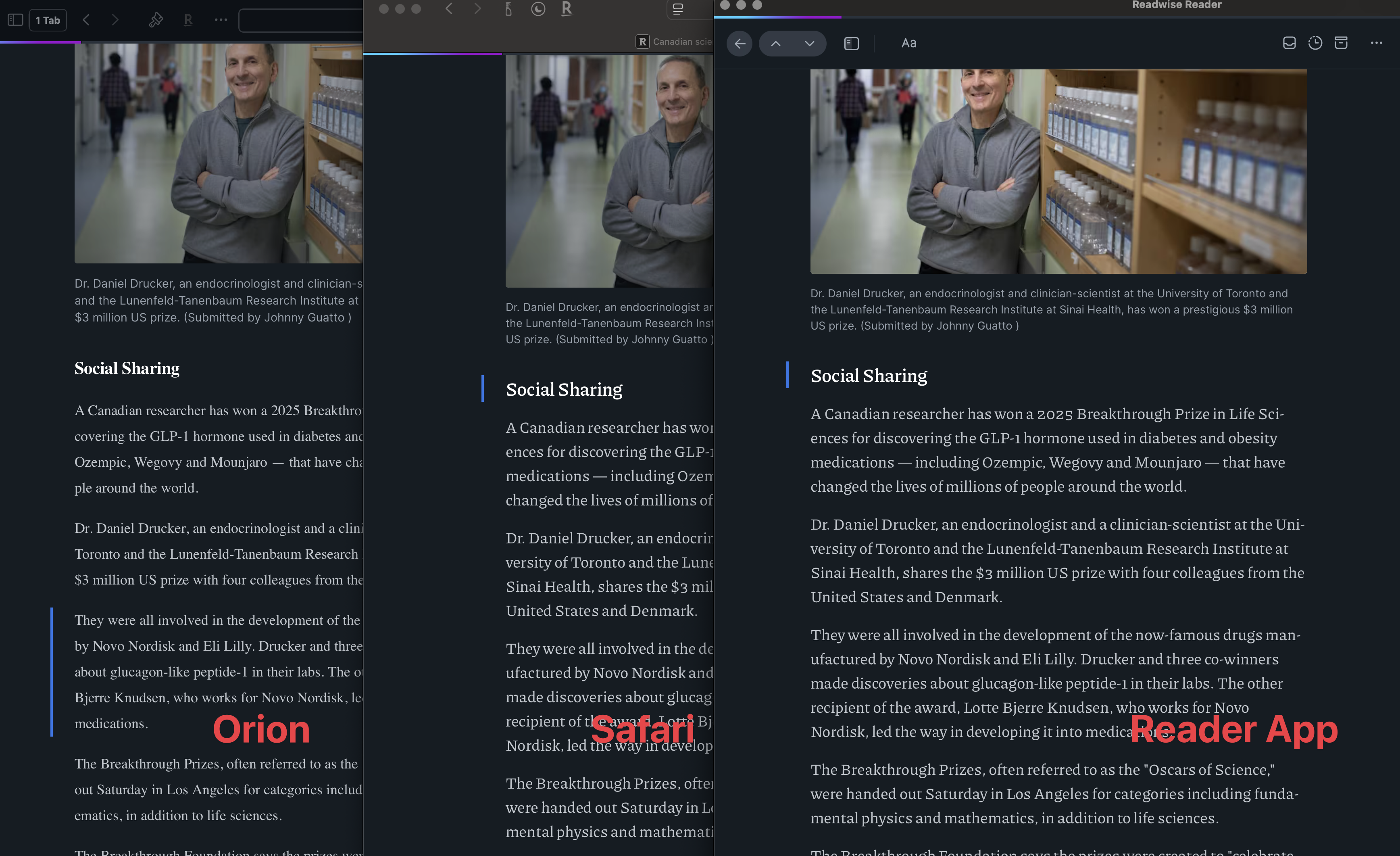Click the article photo in the Orion window
This screenshot has height=856, width=1400.
(219, 153)
